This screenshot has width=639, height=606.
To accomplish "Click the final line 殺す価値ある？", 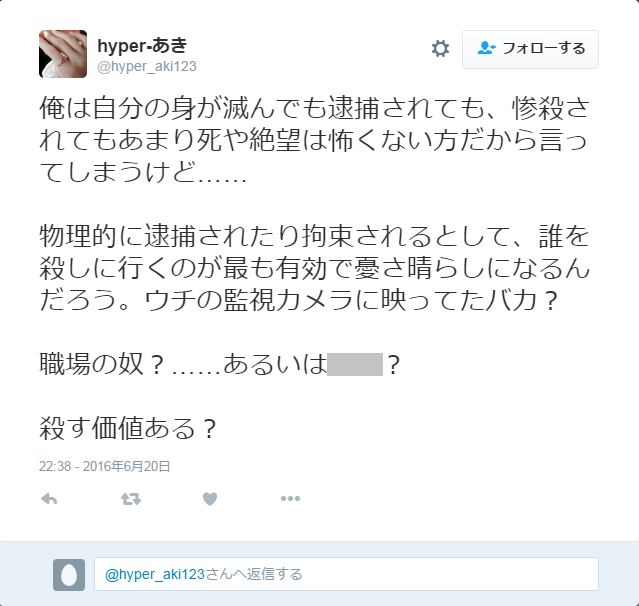I will (128, 428).
